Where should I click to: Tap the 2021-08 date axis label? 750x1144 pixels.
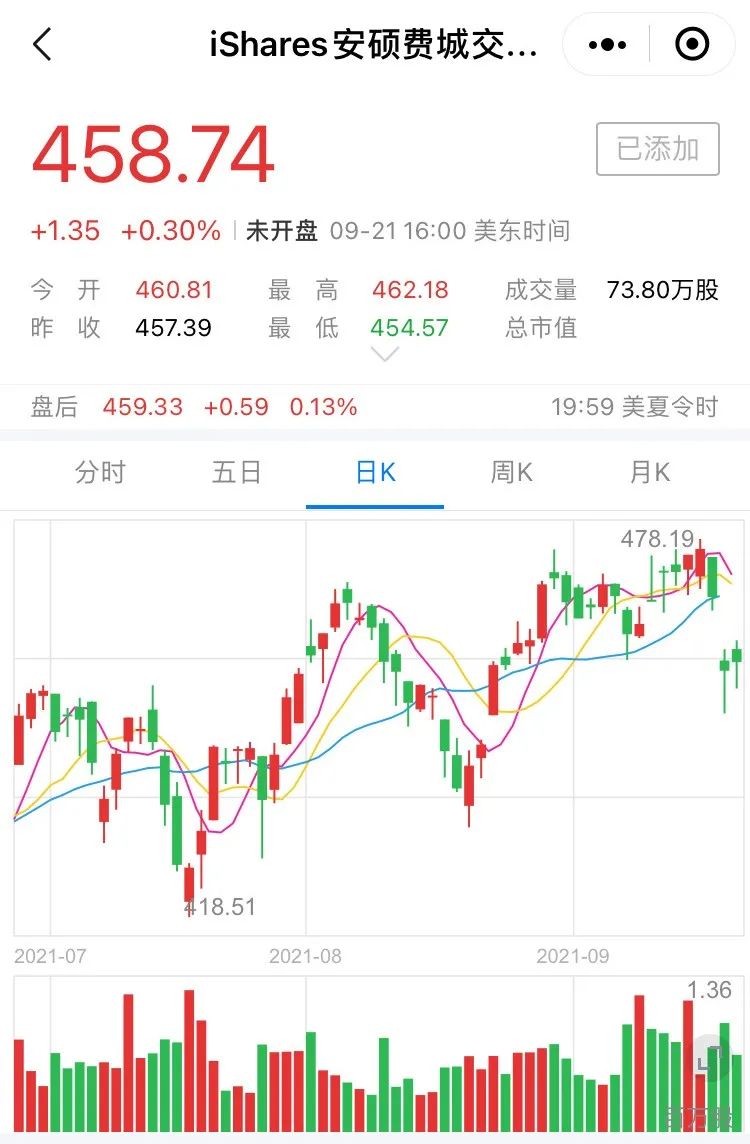tap(305, 956)
